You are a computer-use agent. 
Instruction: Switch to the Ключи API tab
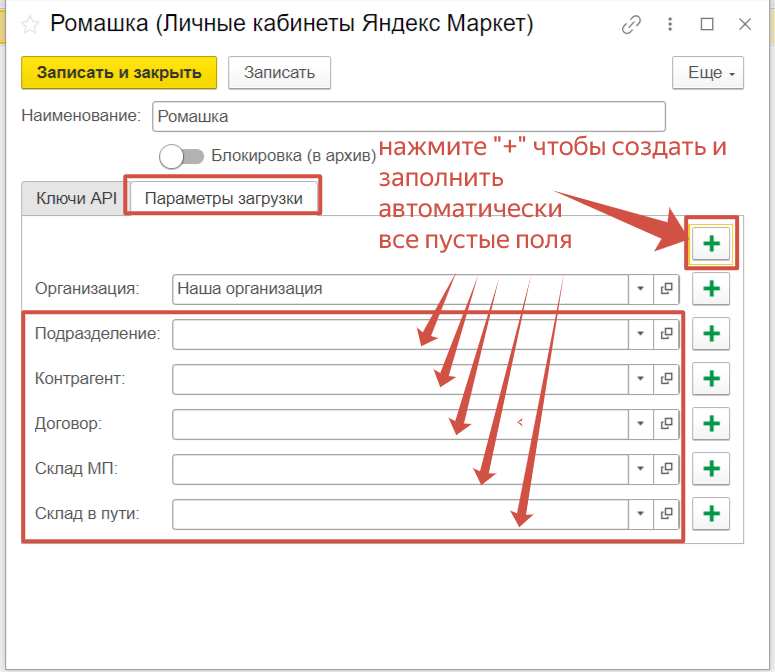[76, 198]
